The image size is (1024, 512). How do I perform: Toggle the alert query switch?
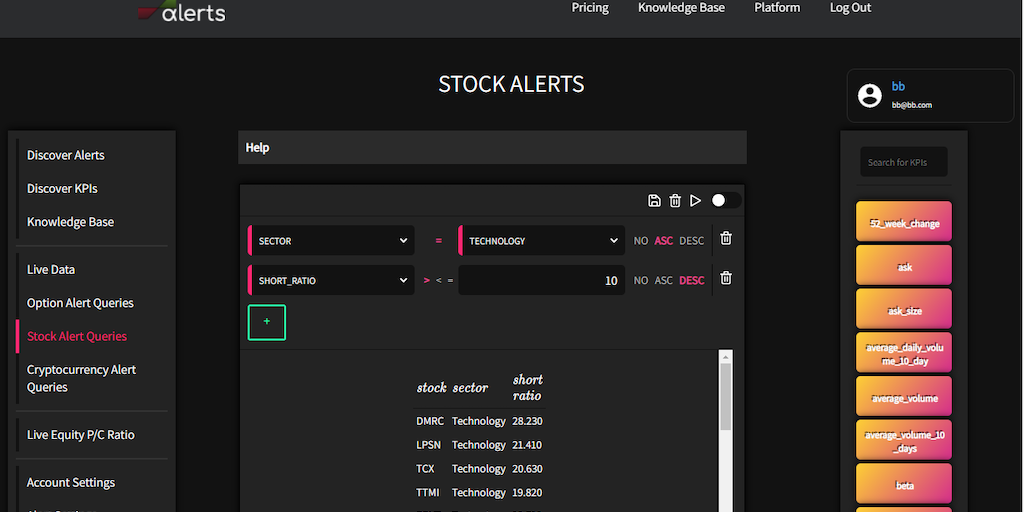click(726, 201)
